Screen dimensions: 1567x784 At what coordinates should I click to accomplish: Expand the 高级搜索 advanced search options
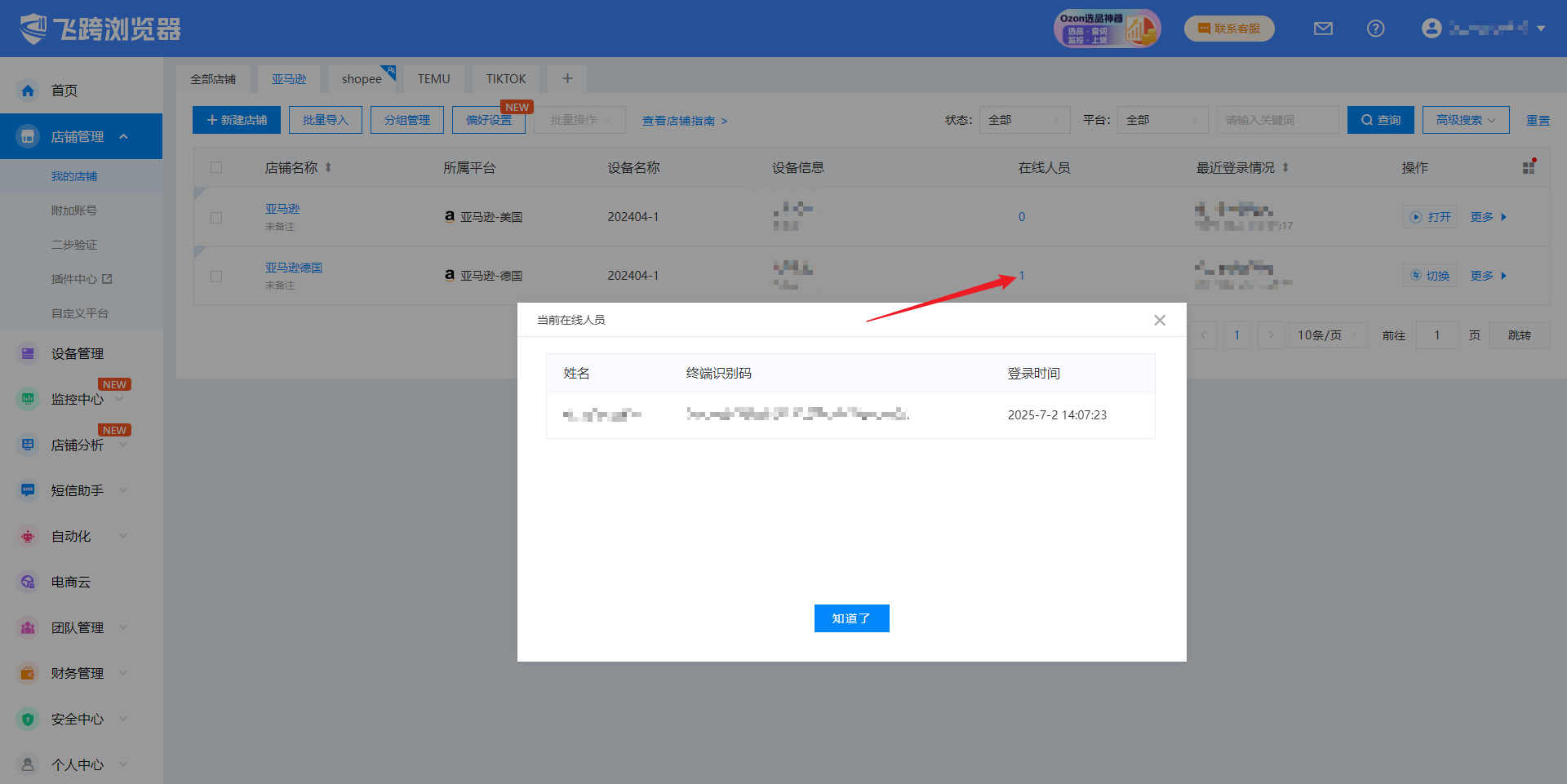click(x=1465, y=120)
